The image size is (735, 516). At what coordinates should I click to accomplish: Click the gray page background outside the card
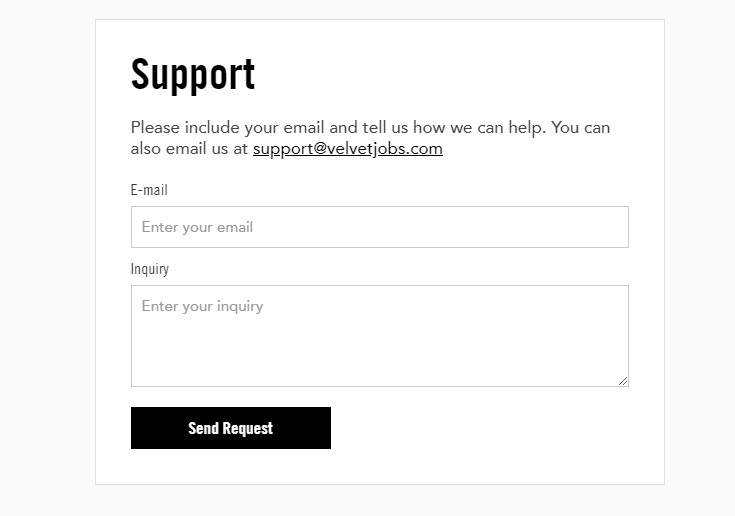coord(47,258)
